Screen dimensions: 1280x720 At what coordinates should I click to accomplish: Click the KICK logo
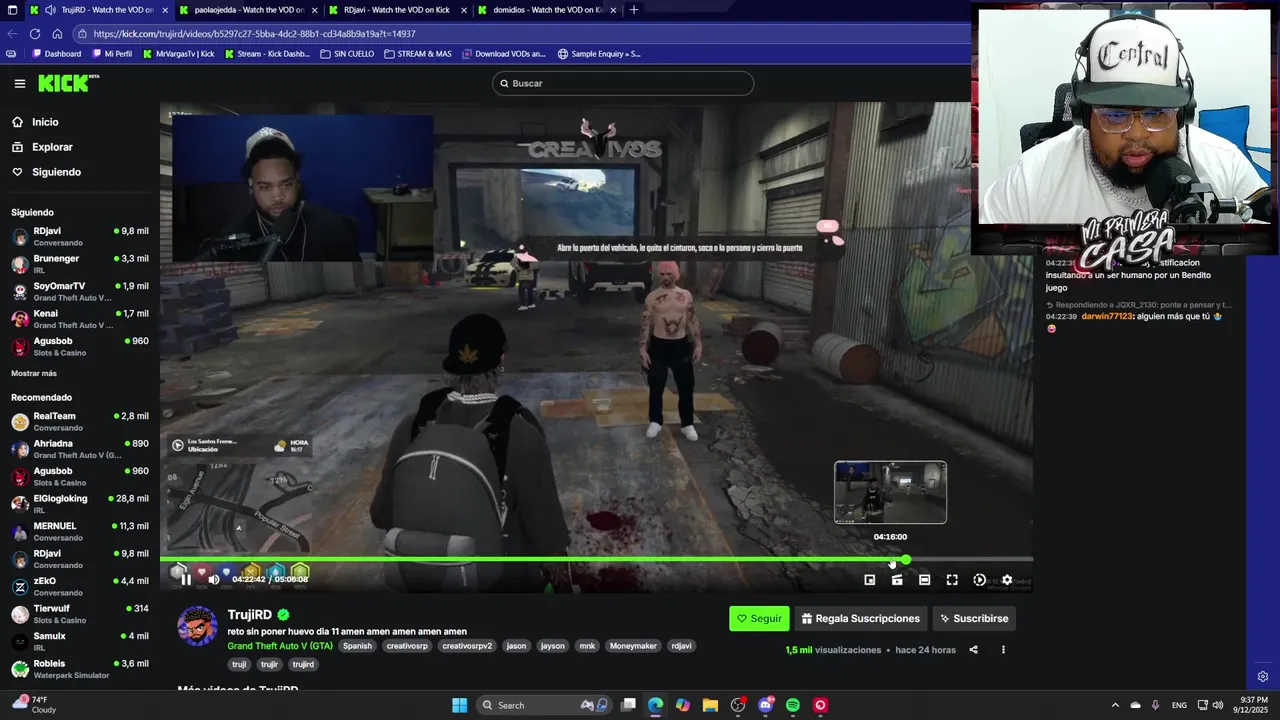point(68,83)
